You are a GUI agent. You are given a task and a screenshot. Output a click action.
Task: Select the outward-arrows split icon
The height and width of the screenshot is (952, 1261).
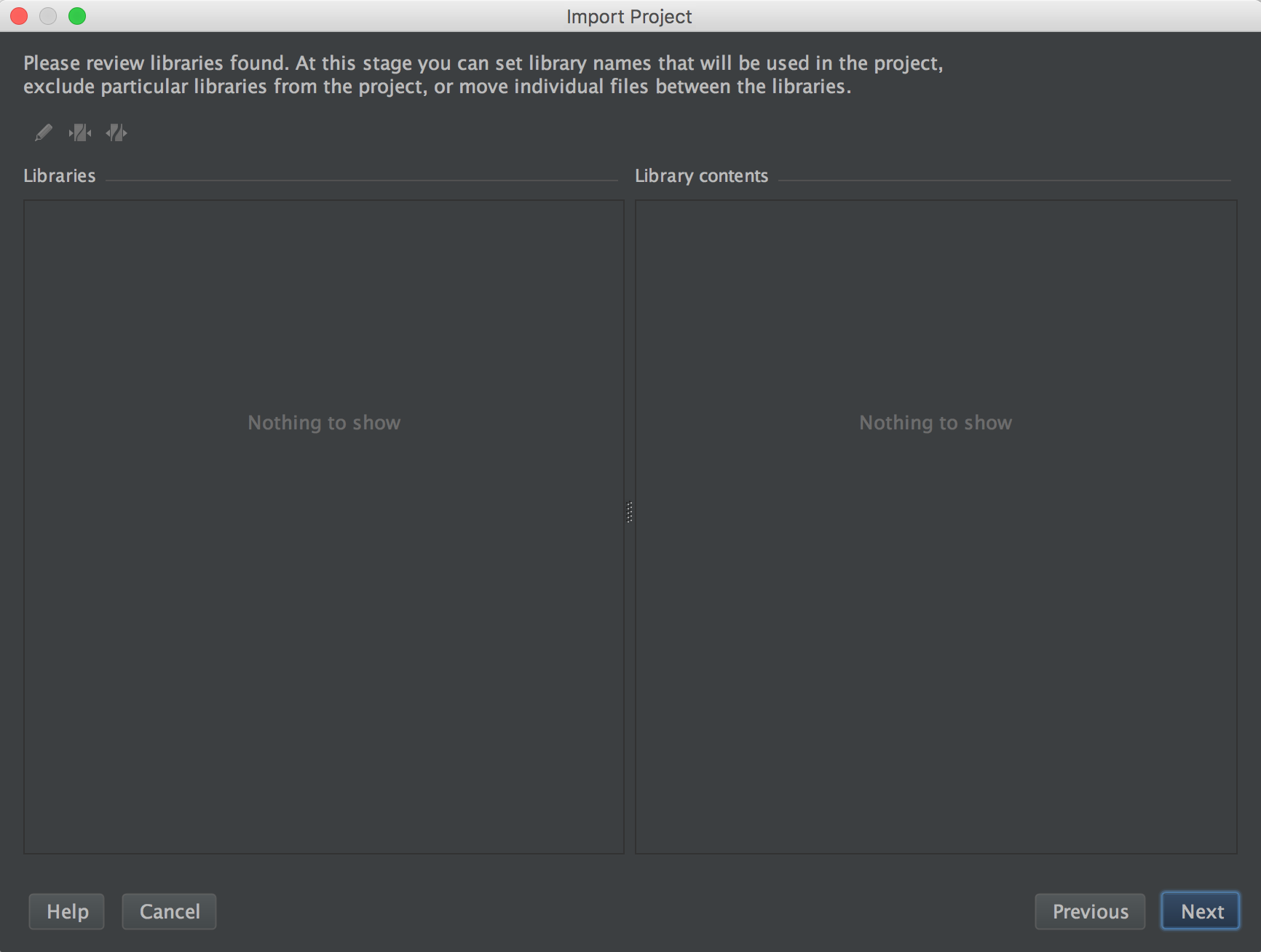tap(116, 132)
